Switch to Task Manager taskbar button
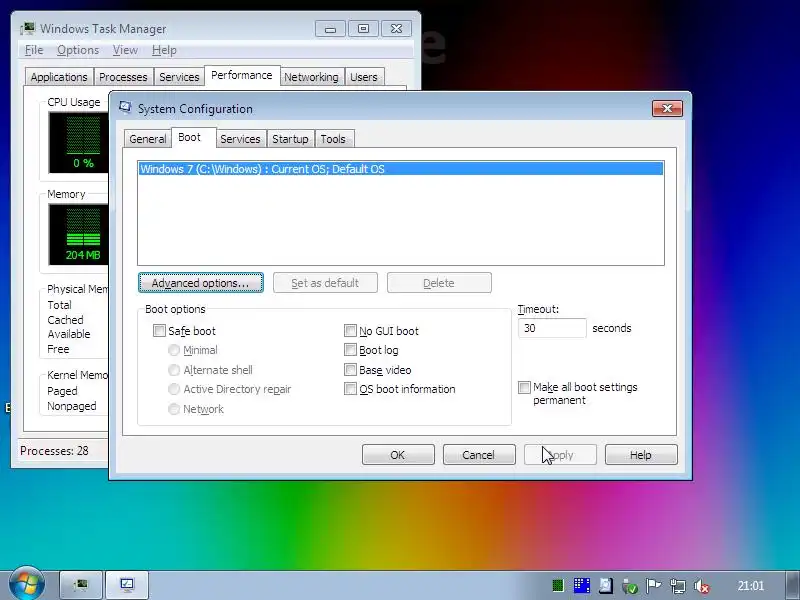Viewport: 800px width, 600px height. tap(82, 585)
